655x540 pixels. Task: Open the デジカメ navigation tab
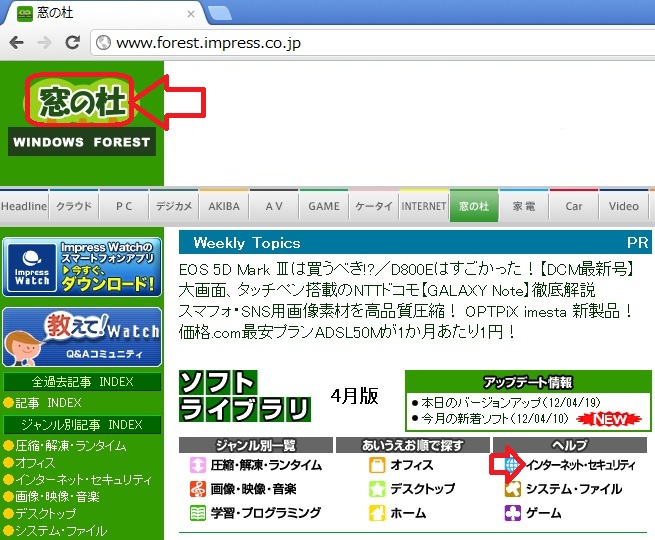tap(174, 206)
